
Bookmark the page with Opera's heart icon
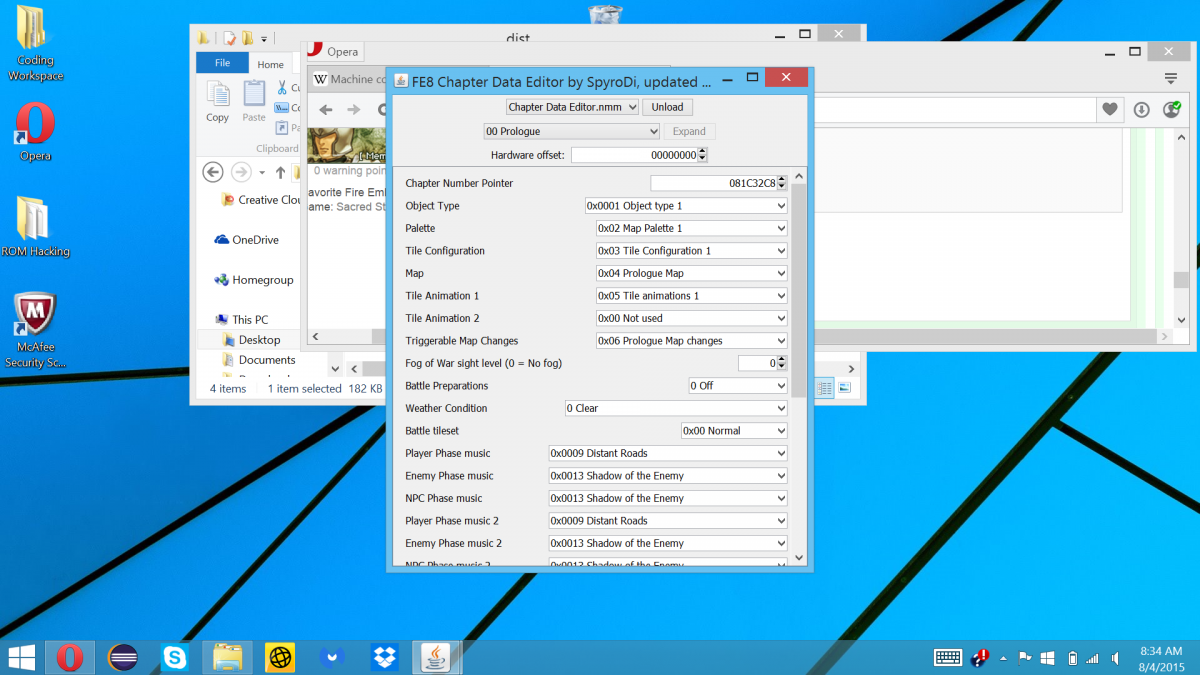coord(1109,109)
